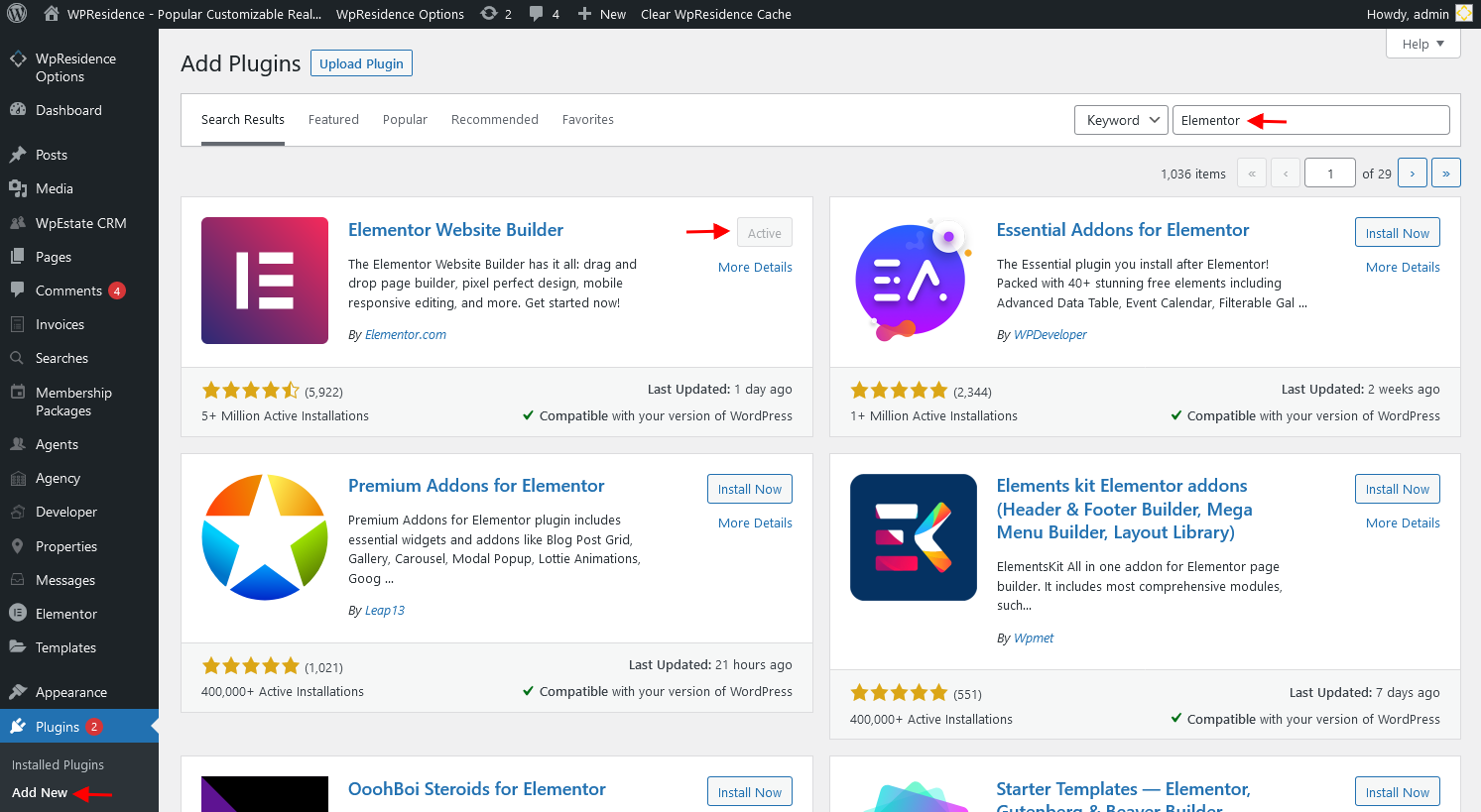
Task: Click the Membership Packages calendar icon
Action: click(x=18, y=393)
